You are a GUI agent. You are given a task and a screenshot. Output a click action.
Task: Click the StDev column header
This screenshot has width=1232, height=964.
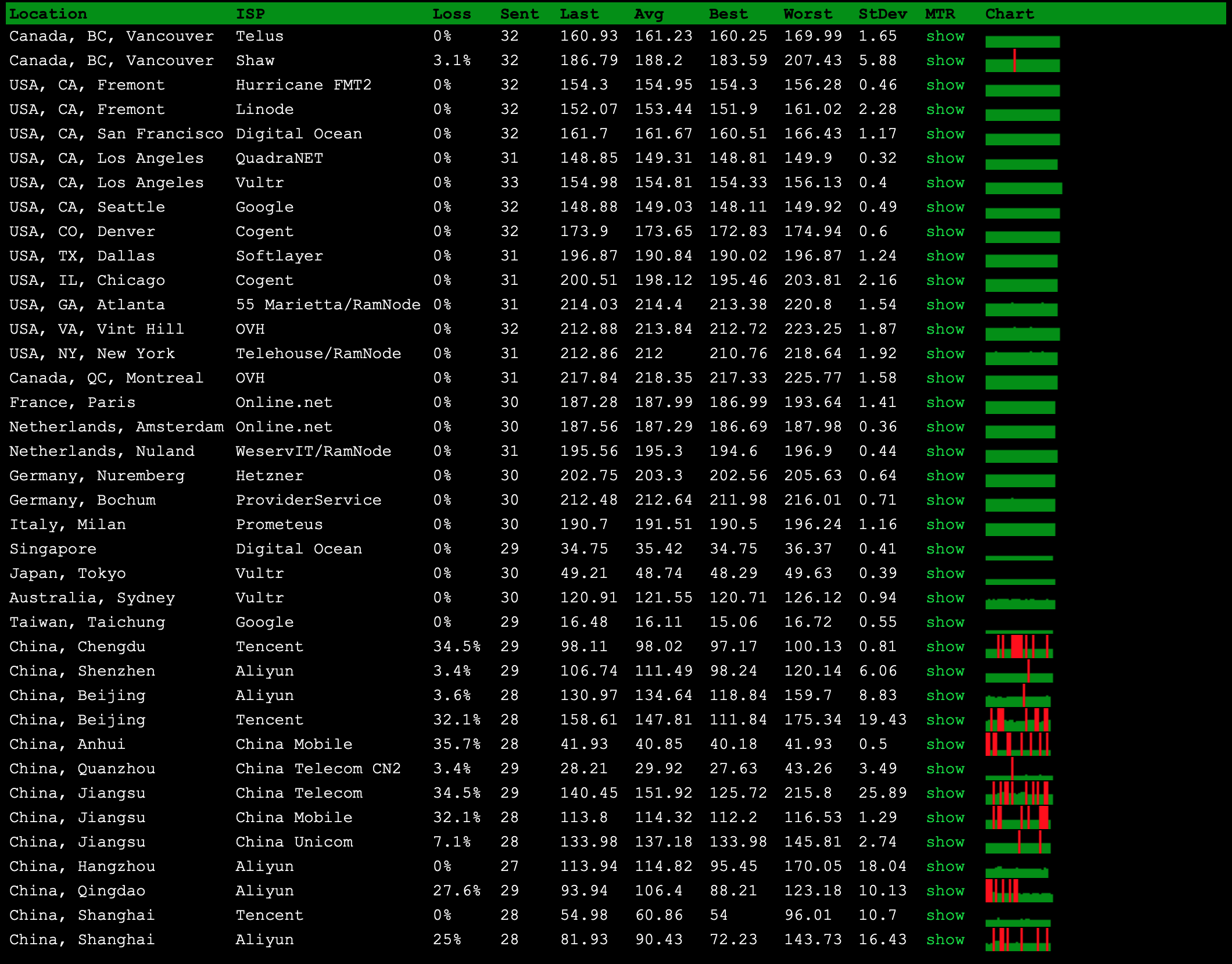point(882,14)
